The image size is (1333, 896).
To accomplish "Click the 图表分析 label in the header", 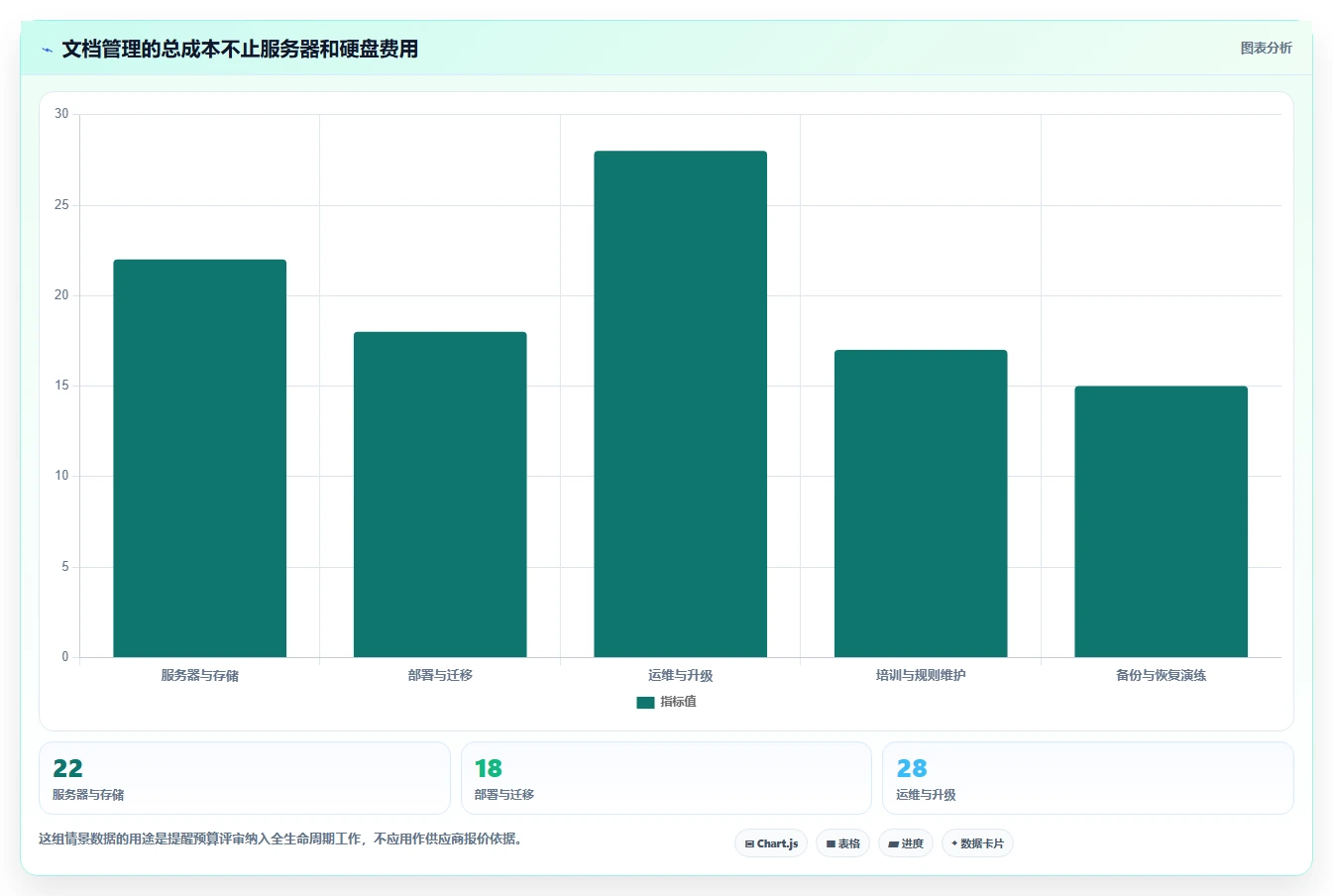I will [x=1266, y=48].
